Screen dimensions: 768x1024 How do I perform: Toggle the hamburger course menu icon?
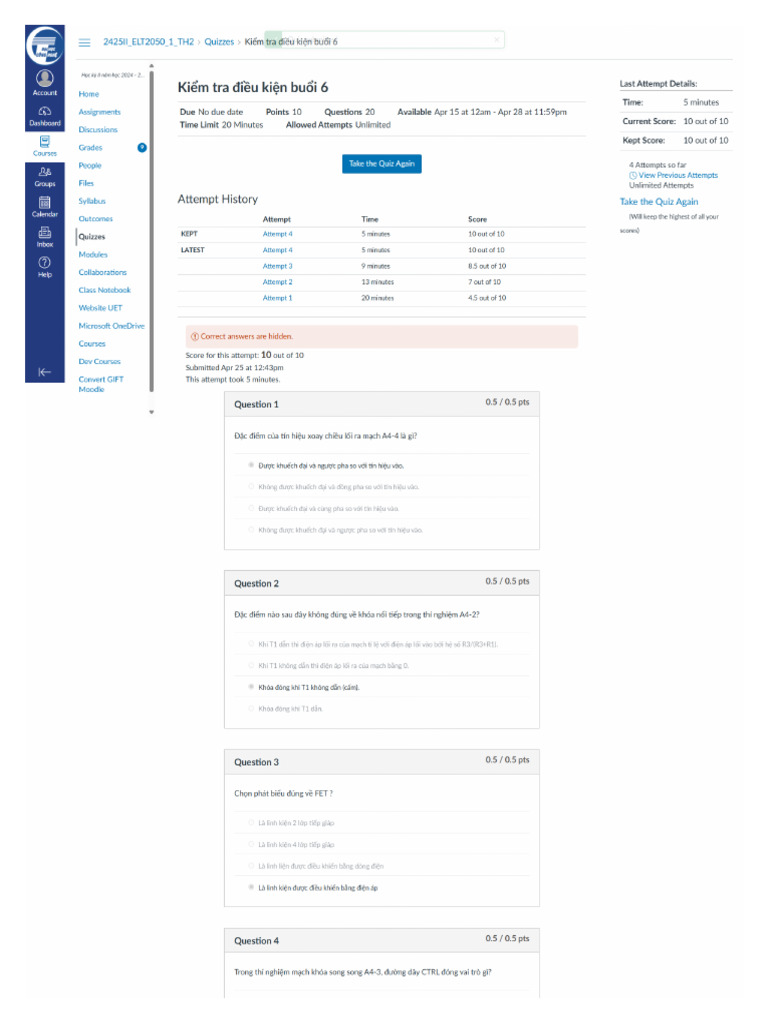84,42
